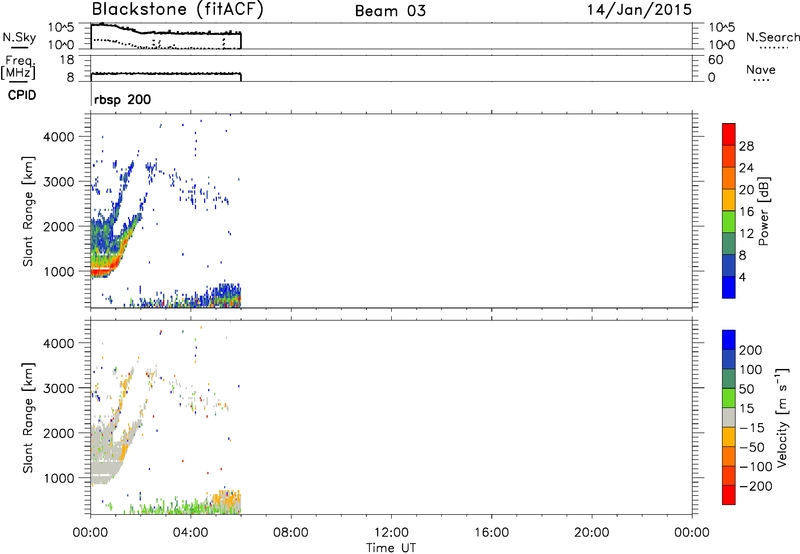Click the red top segment of Power colorbar
Viewport: 800px width, 554px height.
[729, 134]
